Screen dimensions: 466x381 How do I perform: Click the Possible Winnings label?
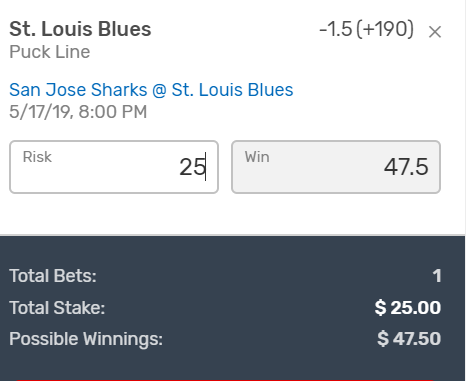tap(86, 339)
